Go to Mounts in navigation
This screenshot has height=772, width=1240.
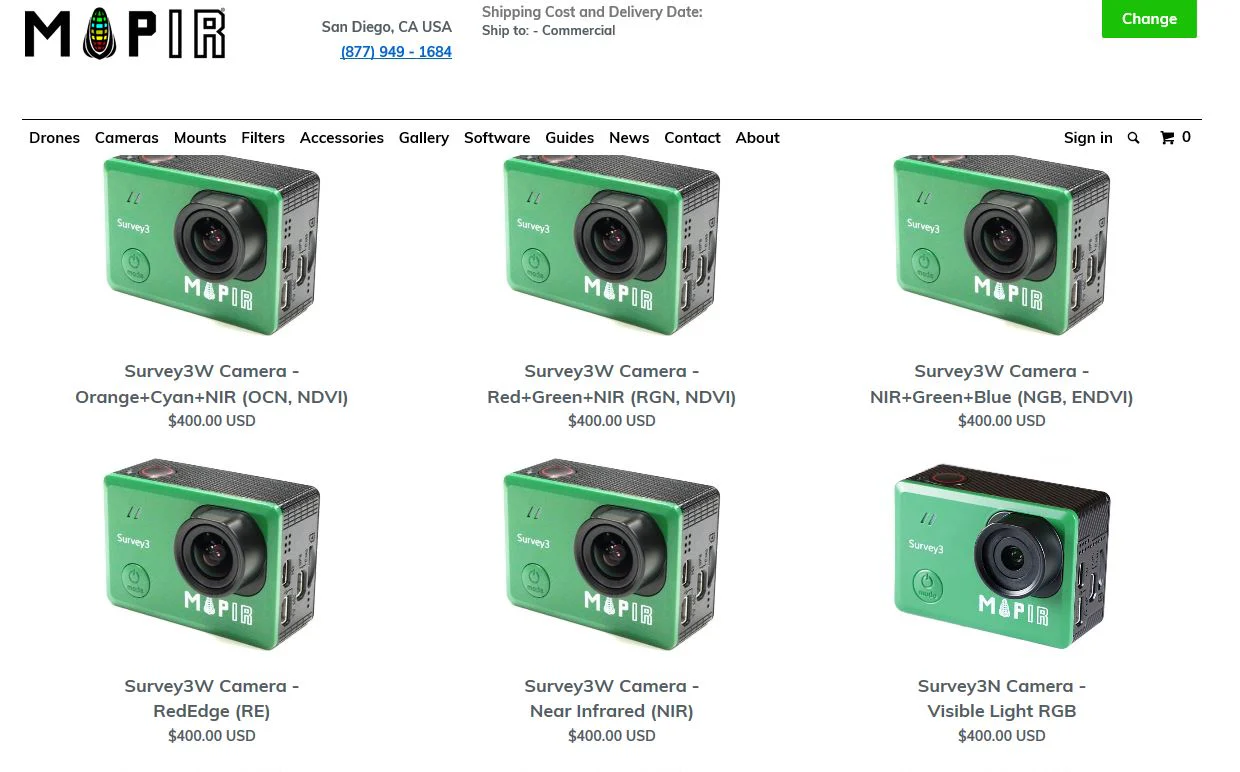pyautogui.click(x=200, y=138)
